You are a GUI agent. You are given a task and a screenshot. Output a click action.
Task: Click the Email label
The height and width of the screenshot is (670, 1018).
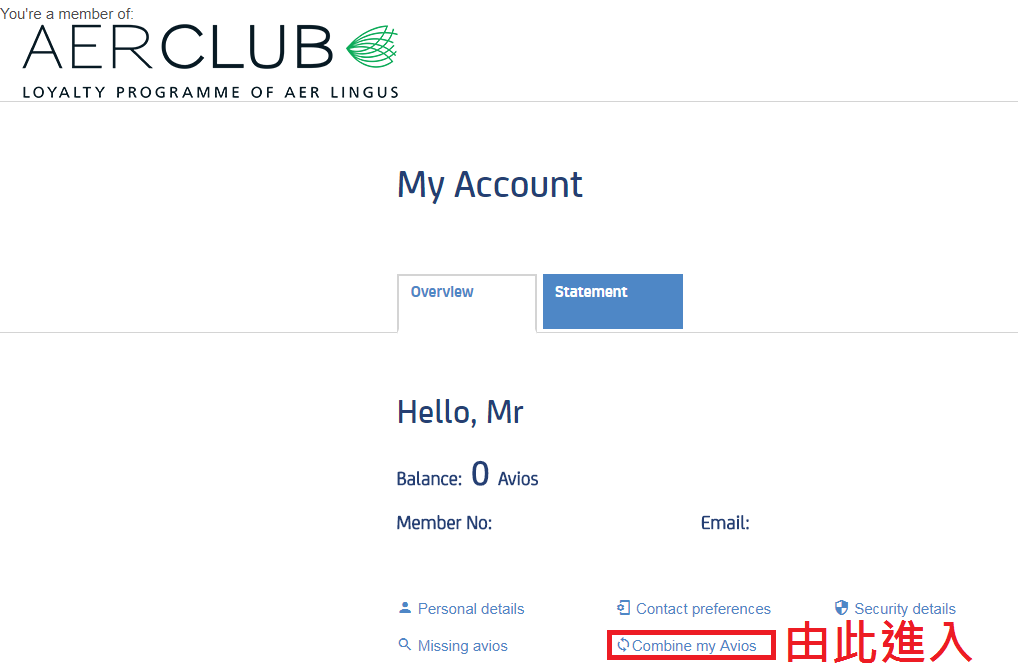pos(725,523)
